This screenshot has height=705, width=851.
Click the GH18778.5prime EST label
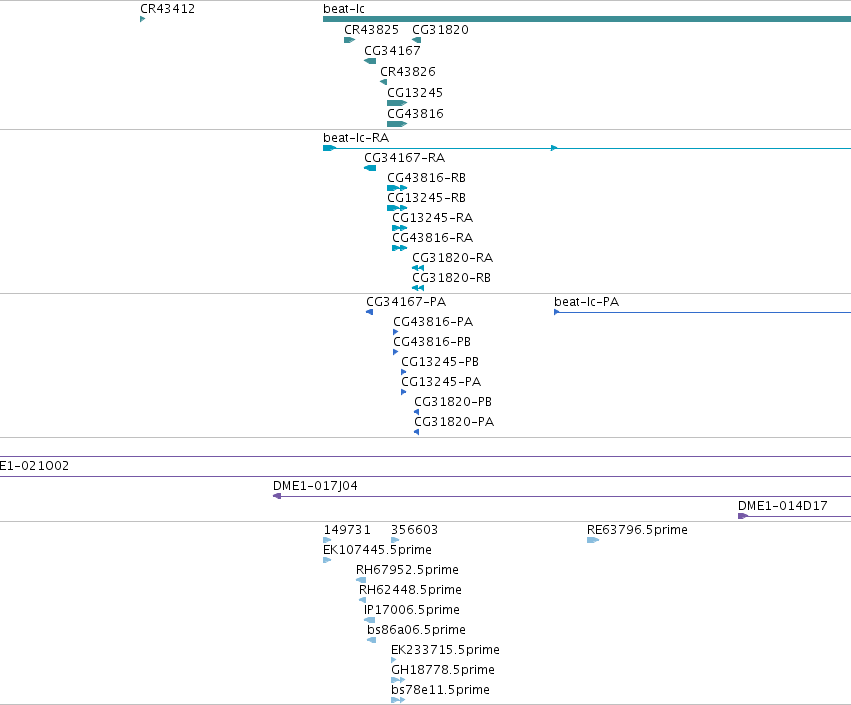click(443, 670)
